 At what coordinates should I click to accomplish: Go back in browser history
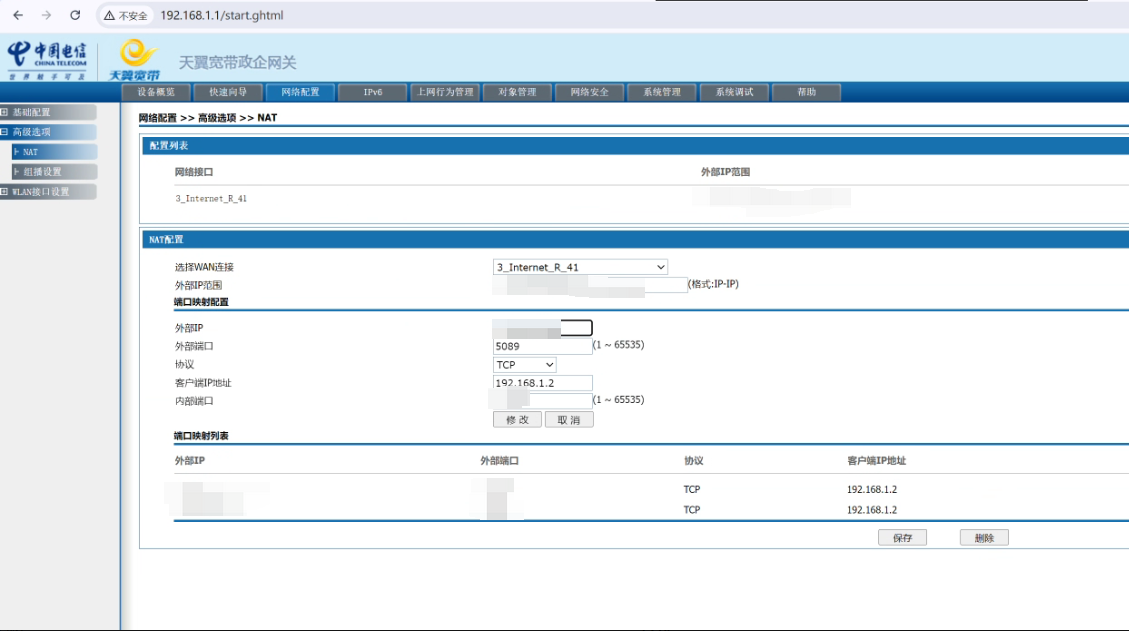[x=18, y=15]
